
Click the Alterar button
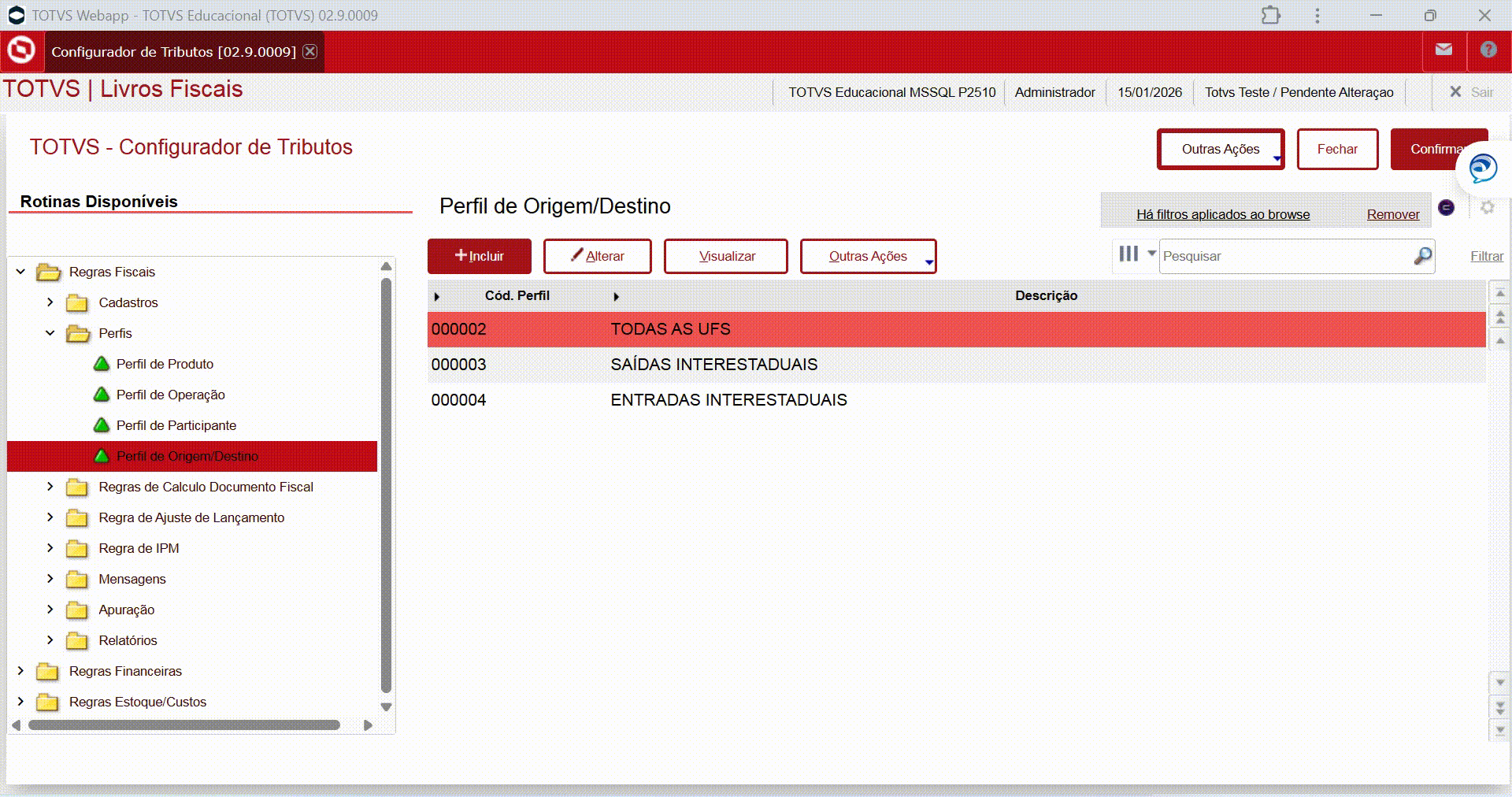click(x=598, y=256)
